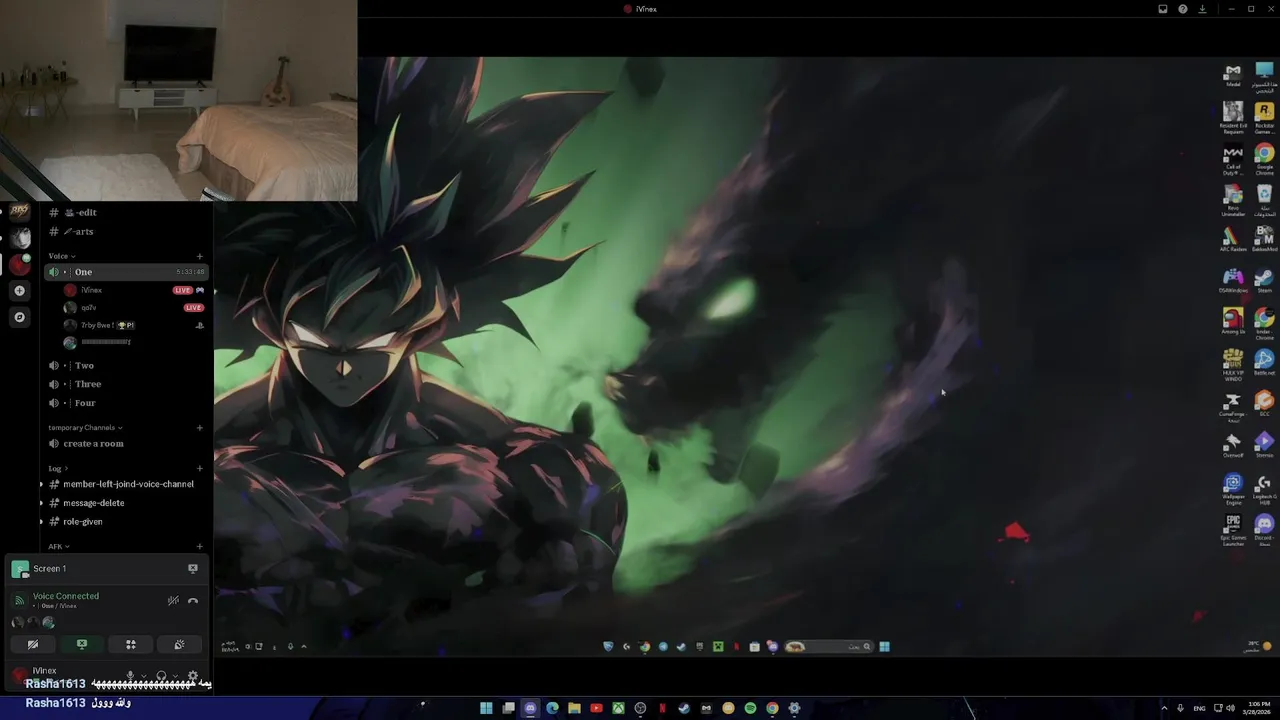The width and height of the screenshot is (1280, 720).
Task: Toggle camera button in voice panel
Action: point(33,645)
